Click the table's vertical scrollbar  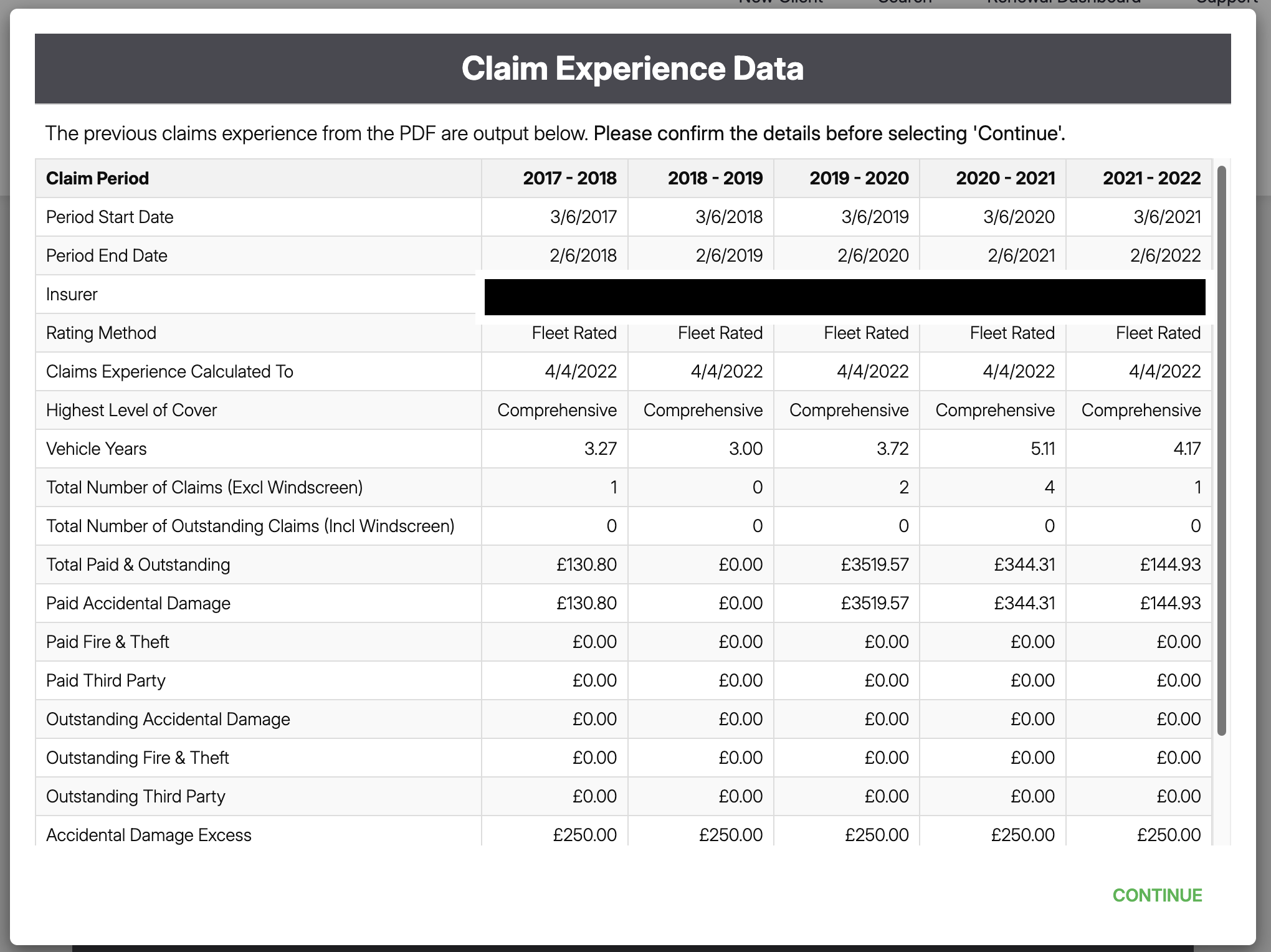click(1221, 450)
